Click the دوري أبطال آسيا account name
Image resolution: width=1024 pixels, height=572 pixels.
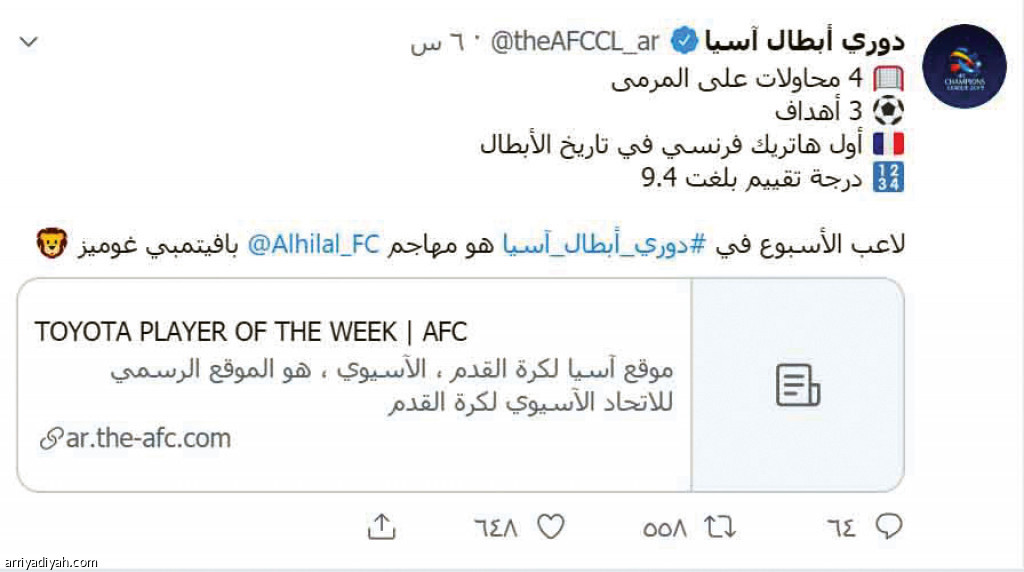click(805, 41)
